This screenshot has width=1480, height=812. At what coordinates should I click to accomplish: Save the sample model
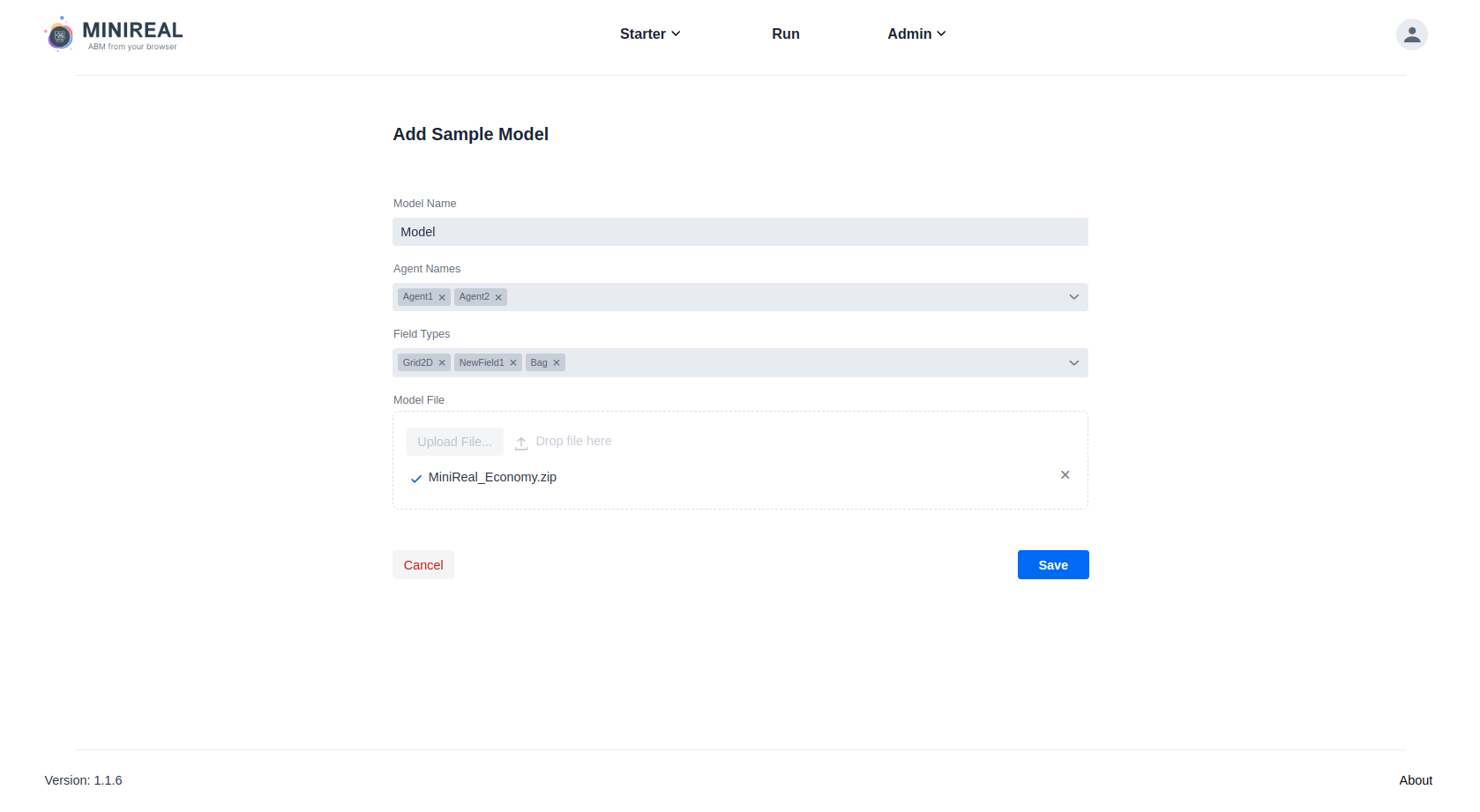[x=1053, y=565]
